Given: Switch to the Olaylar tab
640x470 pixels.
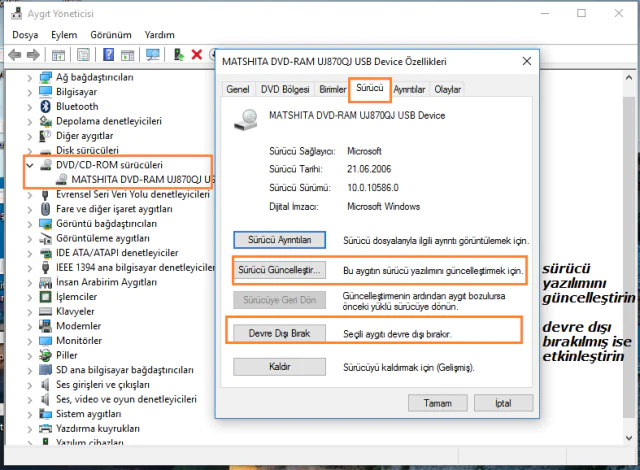Looking at the screenshot, I should (x=447, y=89).
